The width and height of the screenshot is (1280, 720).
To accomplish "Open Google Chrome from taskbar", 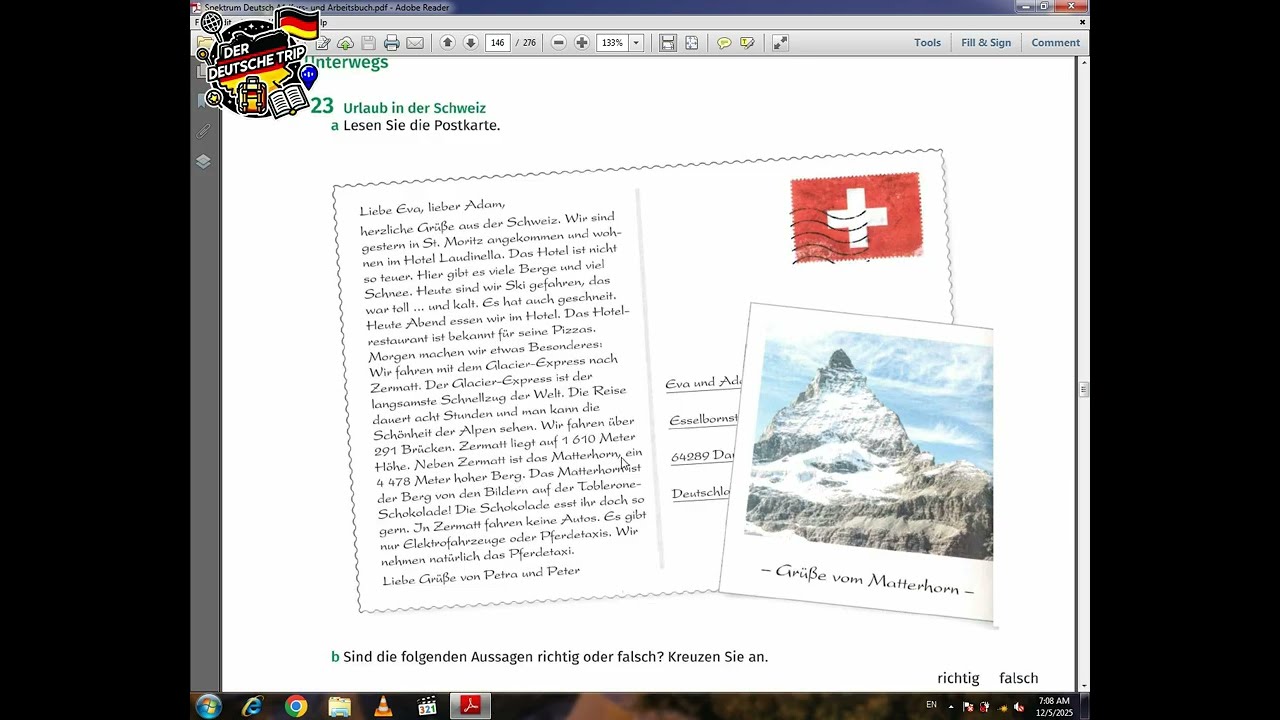I will (296, 707).
